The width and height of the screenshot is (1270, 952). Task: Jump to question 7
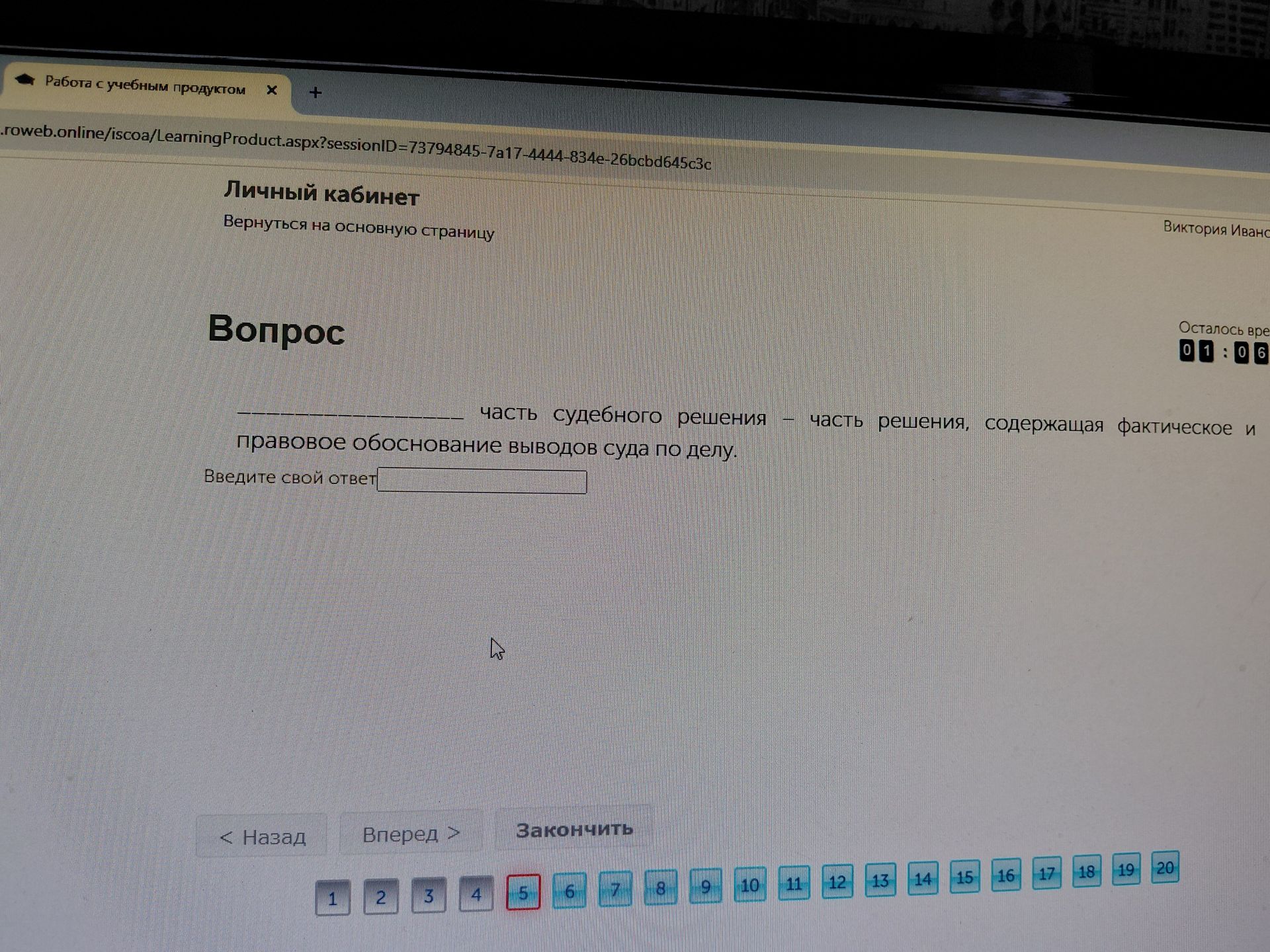coord(615,889)
